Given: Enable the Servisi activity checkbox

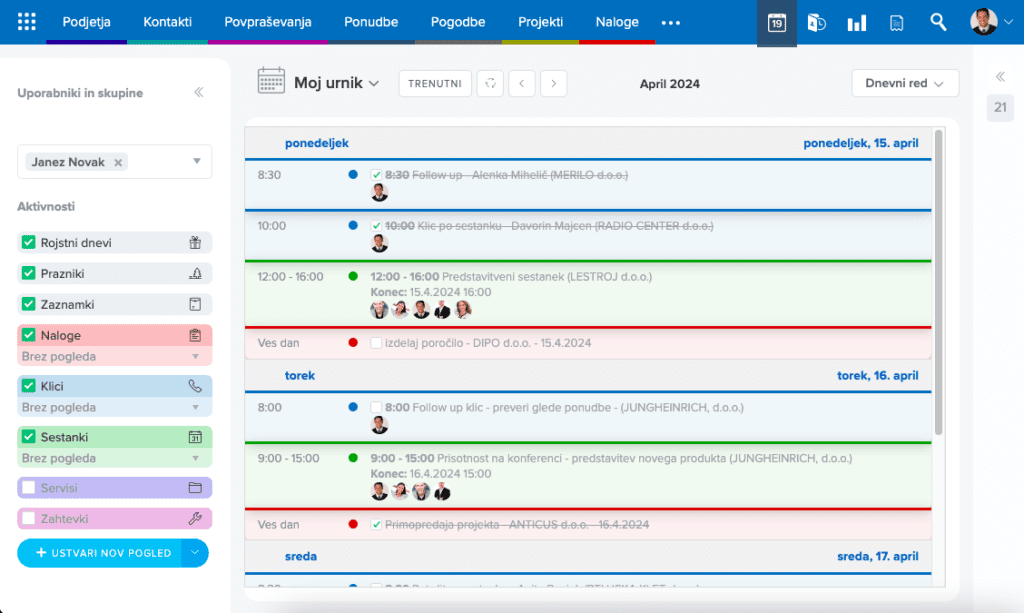Looking at the screenshot, I should pos(29,488).
